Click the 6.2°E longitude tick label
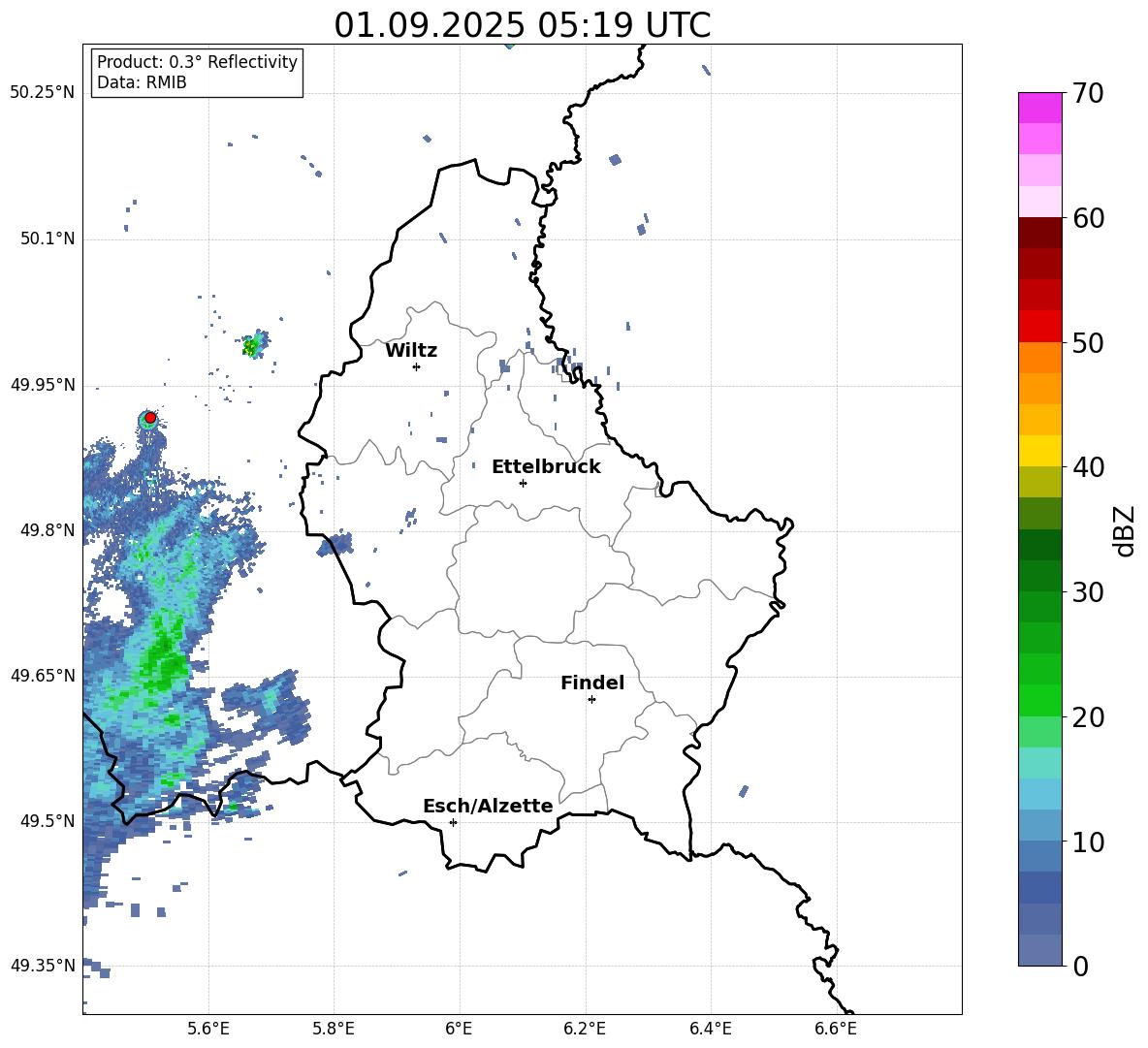The width and height of the screenshot is (1148, 1048). (585, 1029)
